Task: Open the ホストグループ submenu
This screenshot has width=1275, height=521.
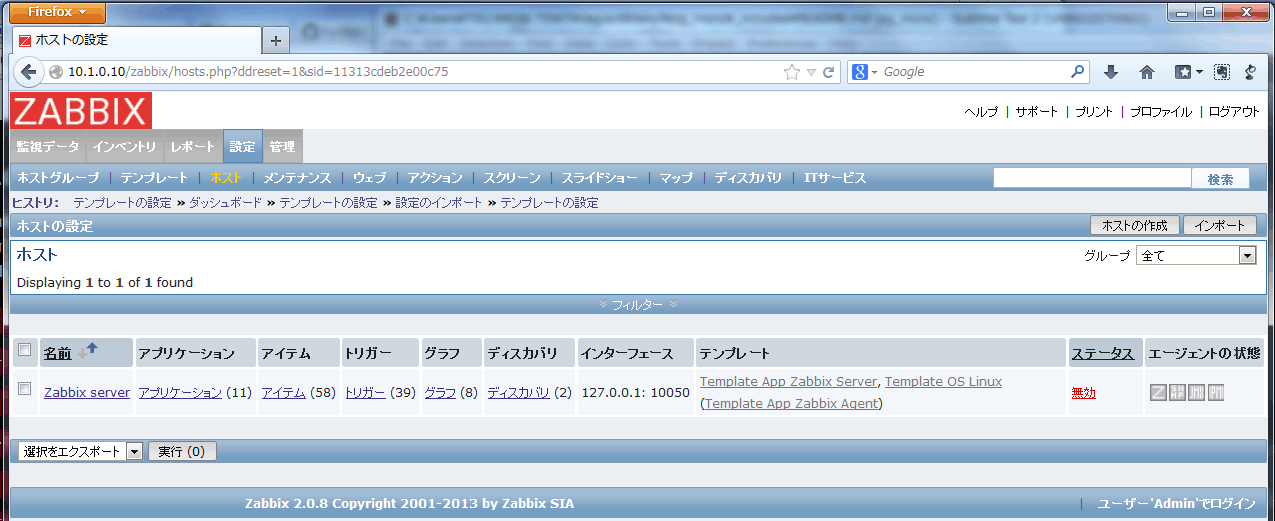Action: click(59, 177)
